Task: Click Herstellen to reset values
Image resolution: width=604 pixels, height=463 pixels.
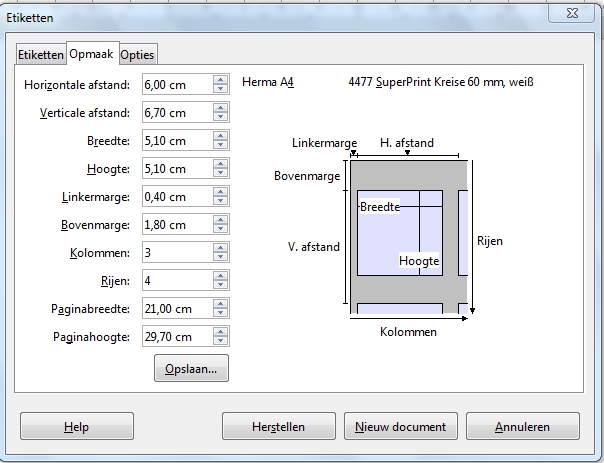Action: [x=278, y=427]
